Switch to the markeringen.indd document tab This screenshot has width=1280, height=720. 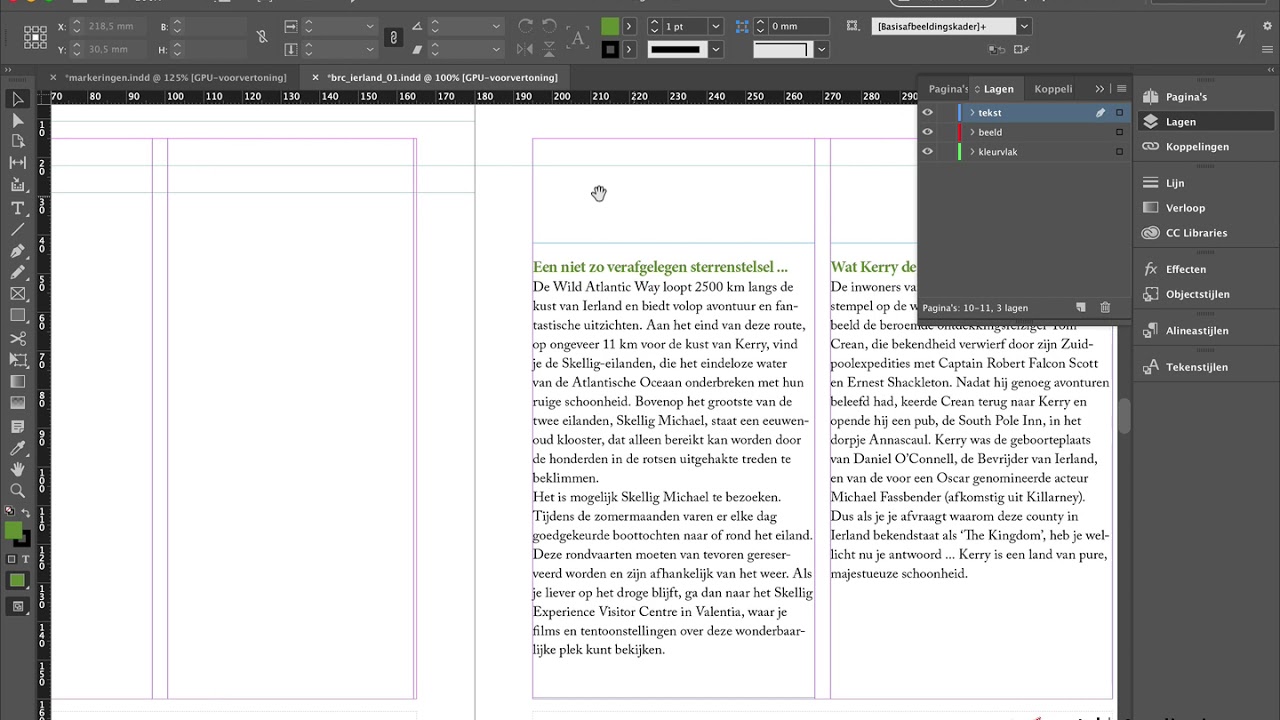(x=175, y=77)
